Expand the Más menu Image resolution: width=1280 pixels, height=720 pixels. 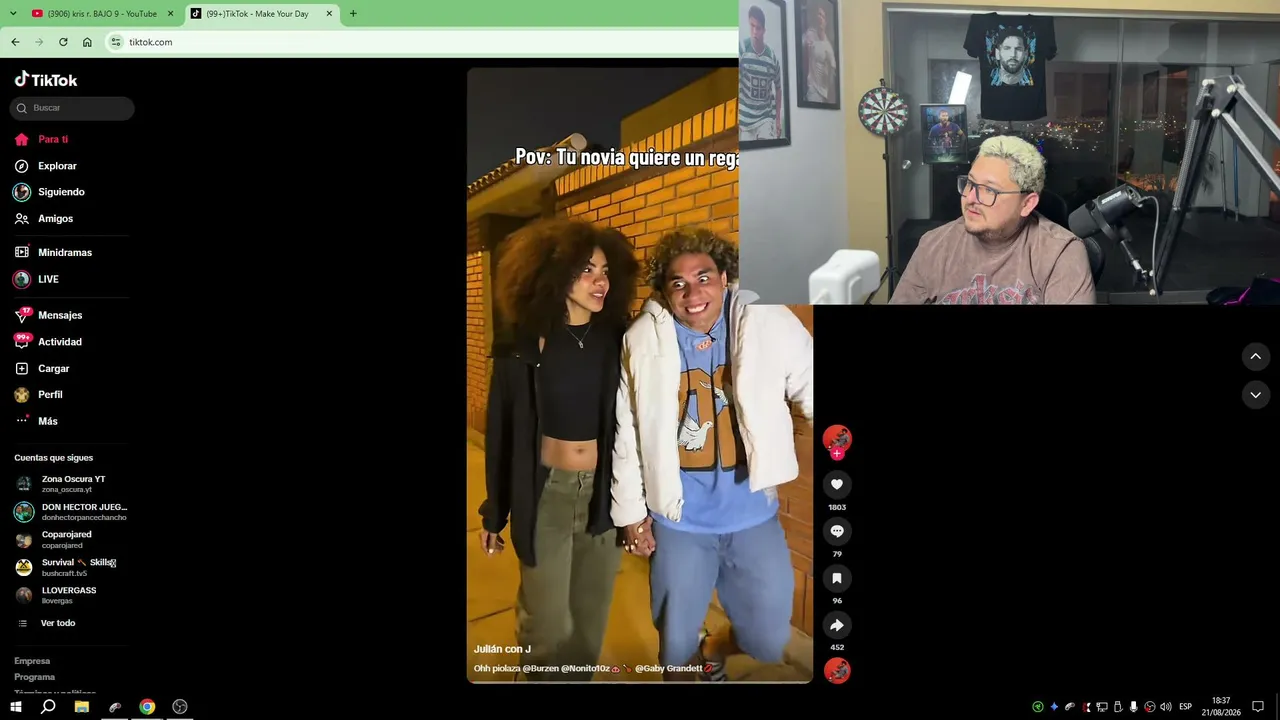coord(36,421)
